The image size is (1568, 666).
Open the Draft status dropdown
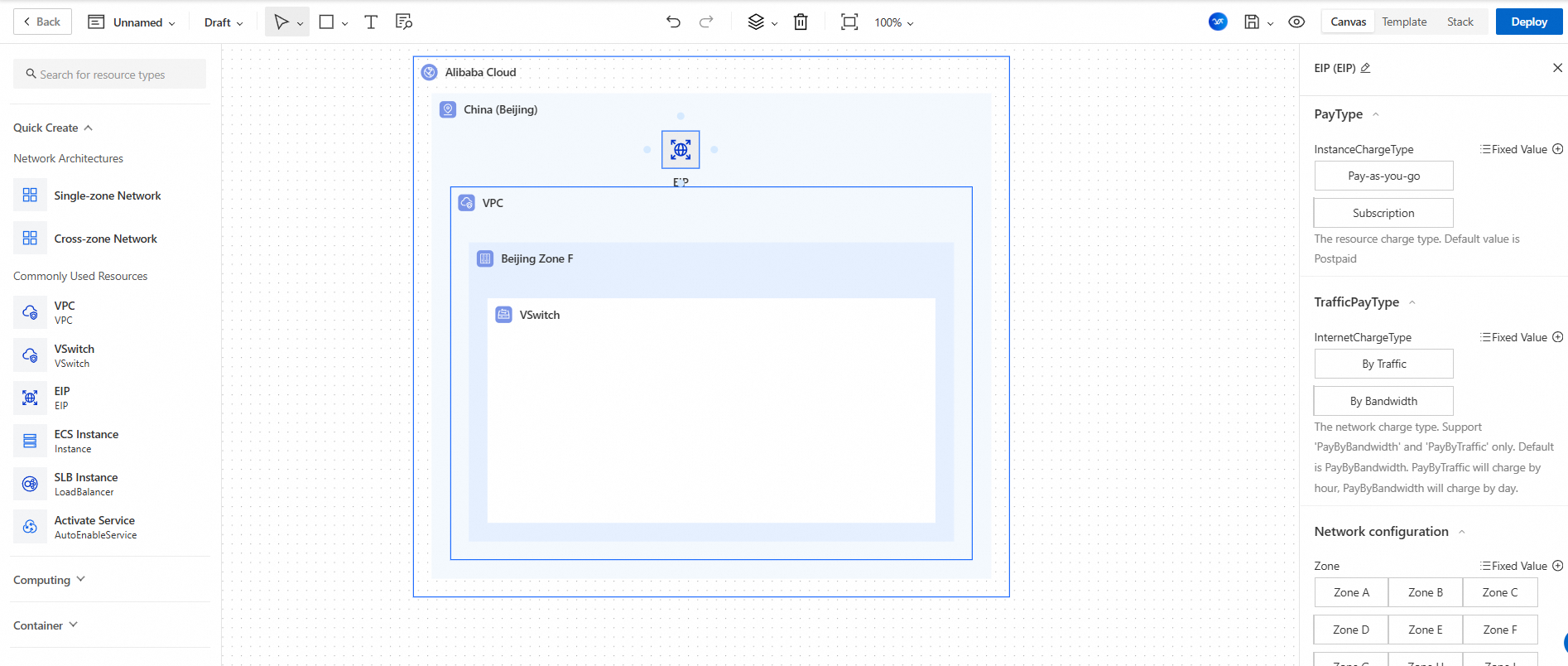tap(224, 22)
